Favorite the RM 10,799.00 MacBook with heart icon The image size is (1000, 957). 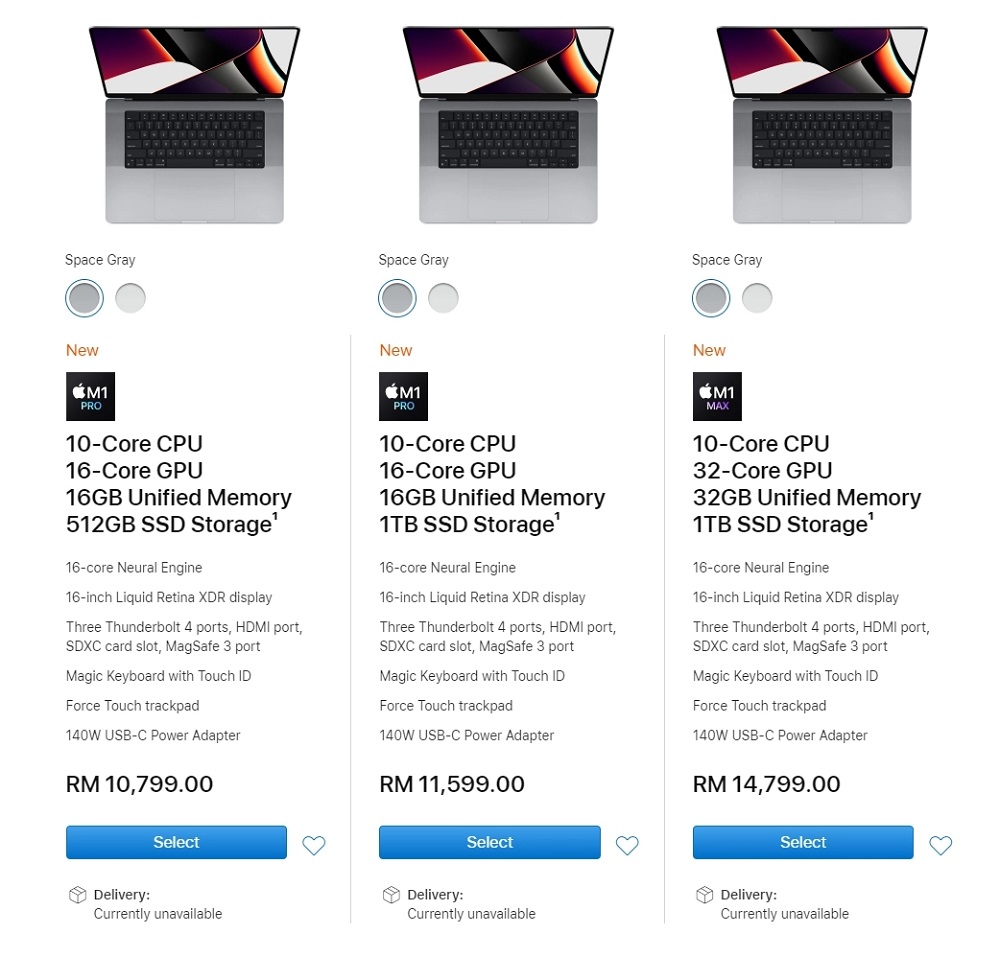click(x=314, y=846)
